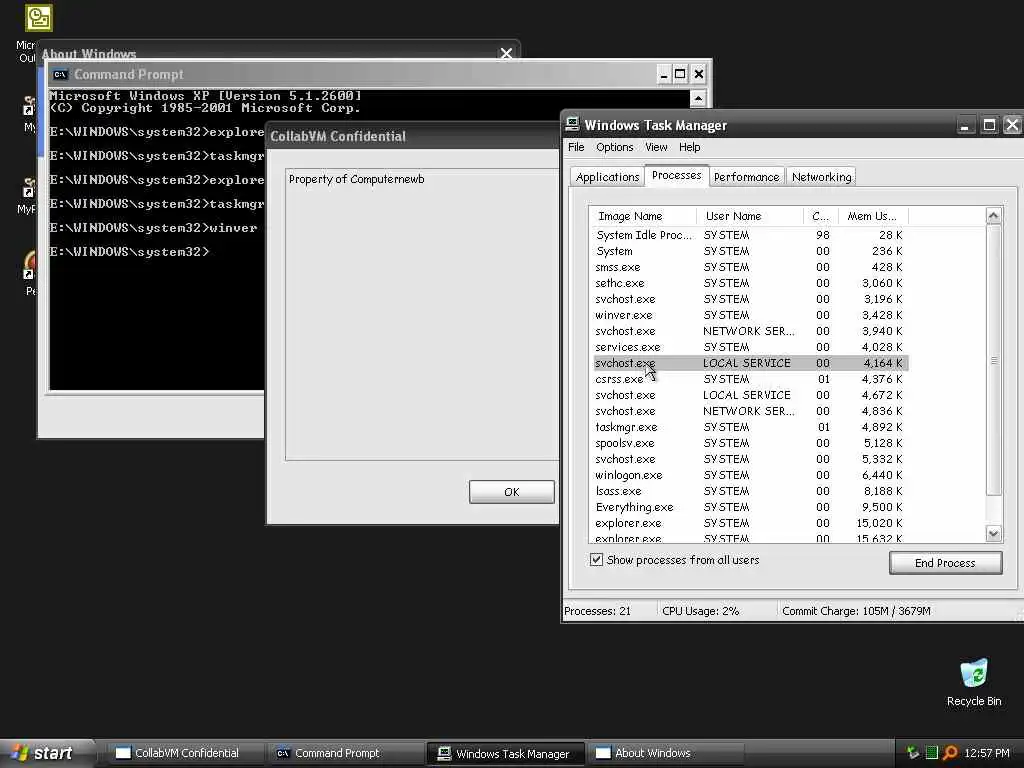1024x768 pixels.
Task: Click the search magnifier tray icon
Action: [950, 753]
